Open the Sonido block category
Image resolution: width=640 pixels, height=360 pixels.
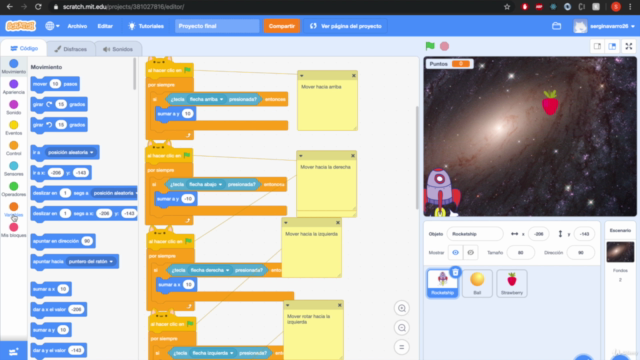pos(13,107)
